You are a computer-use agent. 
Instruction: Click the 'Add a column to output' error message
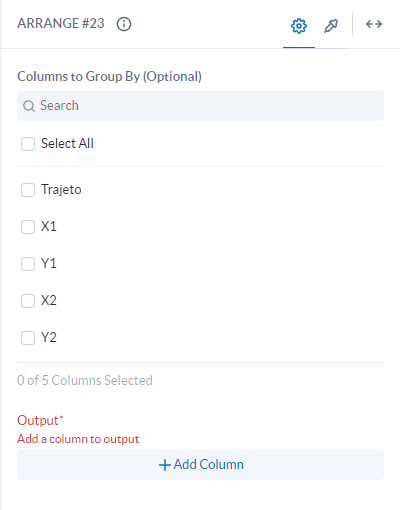(x=78, y=439)
